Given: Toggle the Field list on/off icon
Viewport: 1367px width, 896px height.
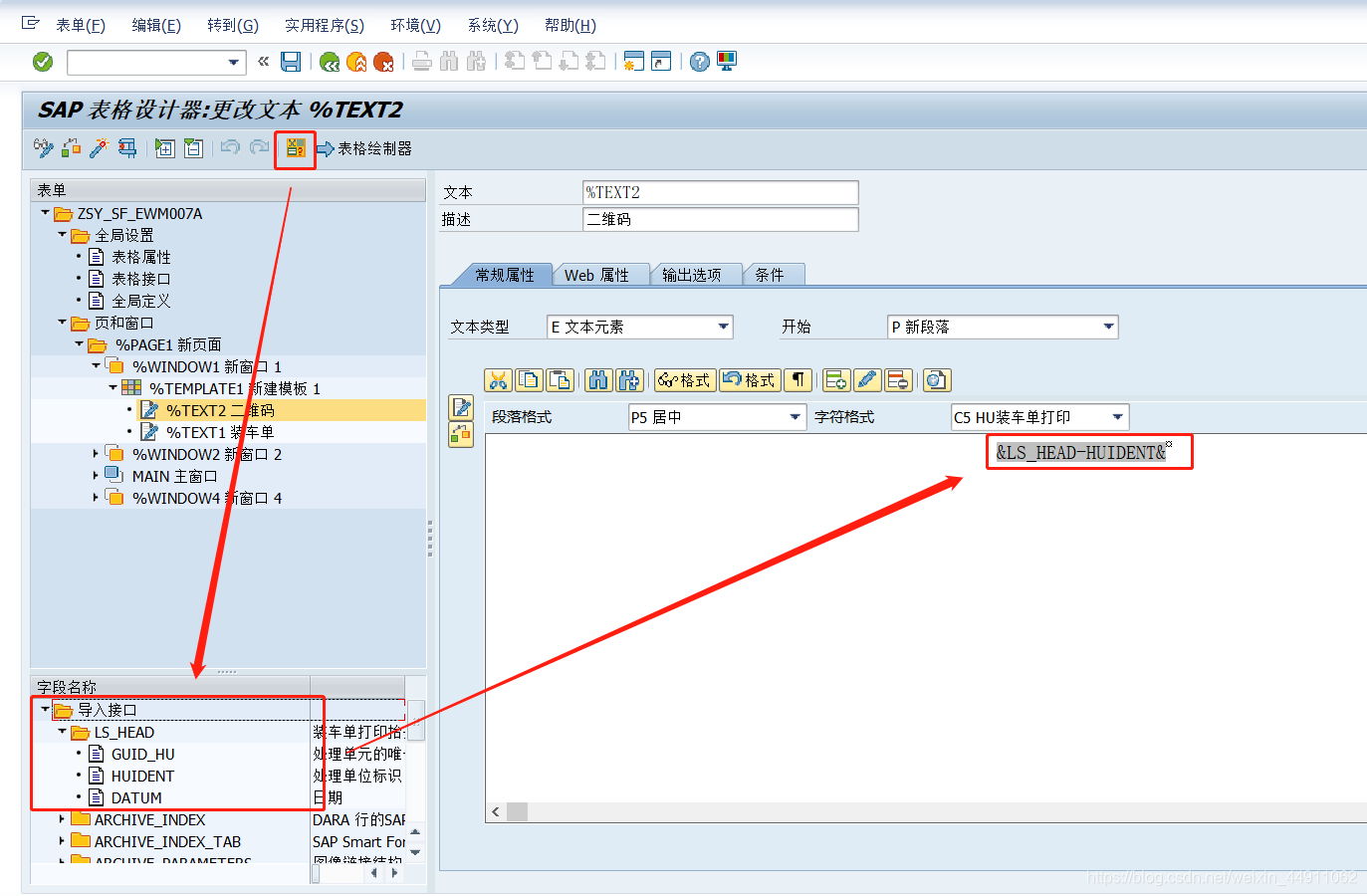Looking at the screenshot, I should pyautogui.click(x=296, y=148).
